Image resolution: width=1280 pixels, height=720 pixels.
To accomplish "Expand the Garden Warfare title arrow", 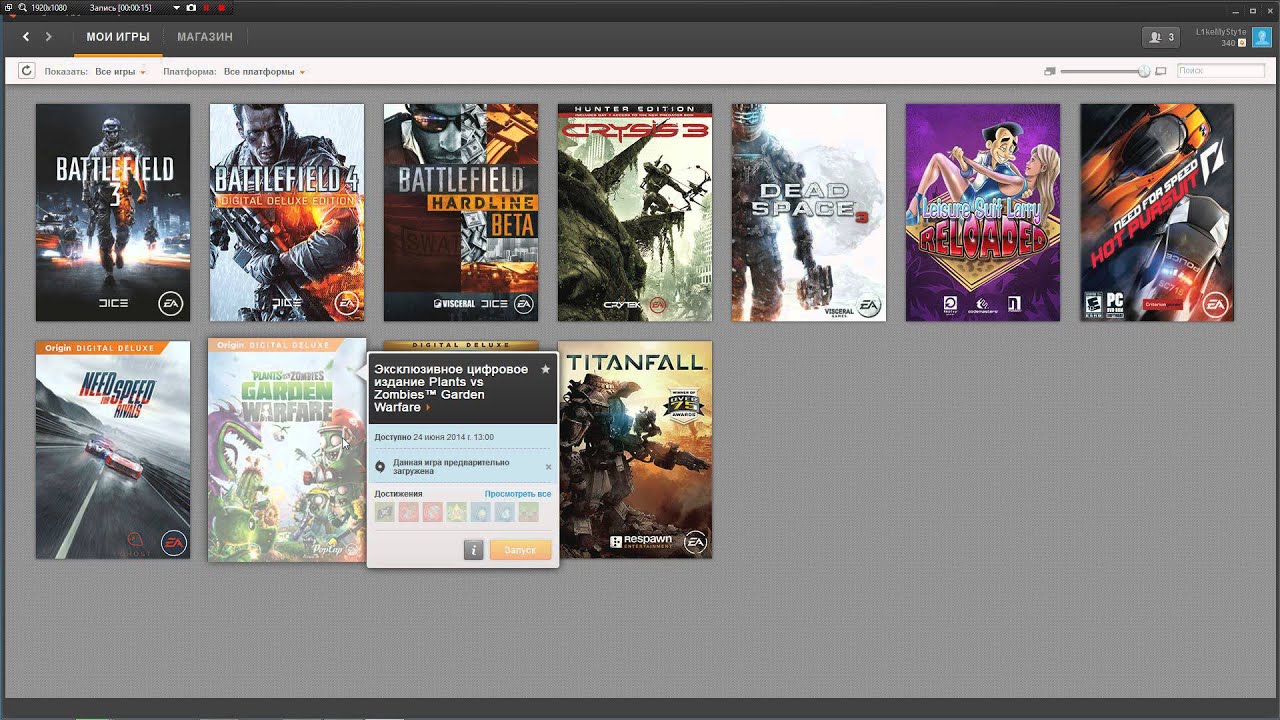I will coord(428,408).
